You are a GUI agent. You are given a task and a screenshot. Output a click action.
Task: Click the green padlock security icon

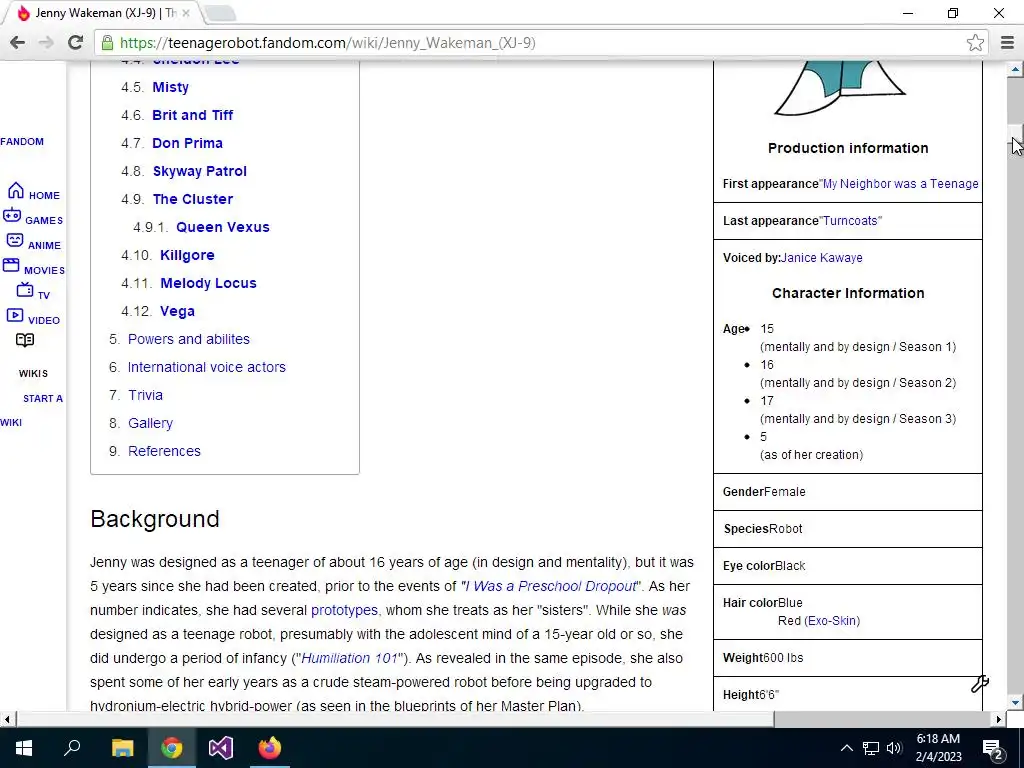[106, 43]
